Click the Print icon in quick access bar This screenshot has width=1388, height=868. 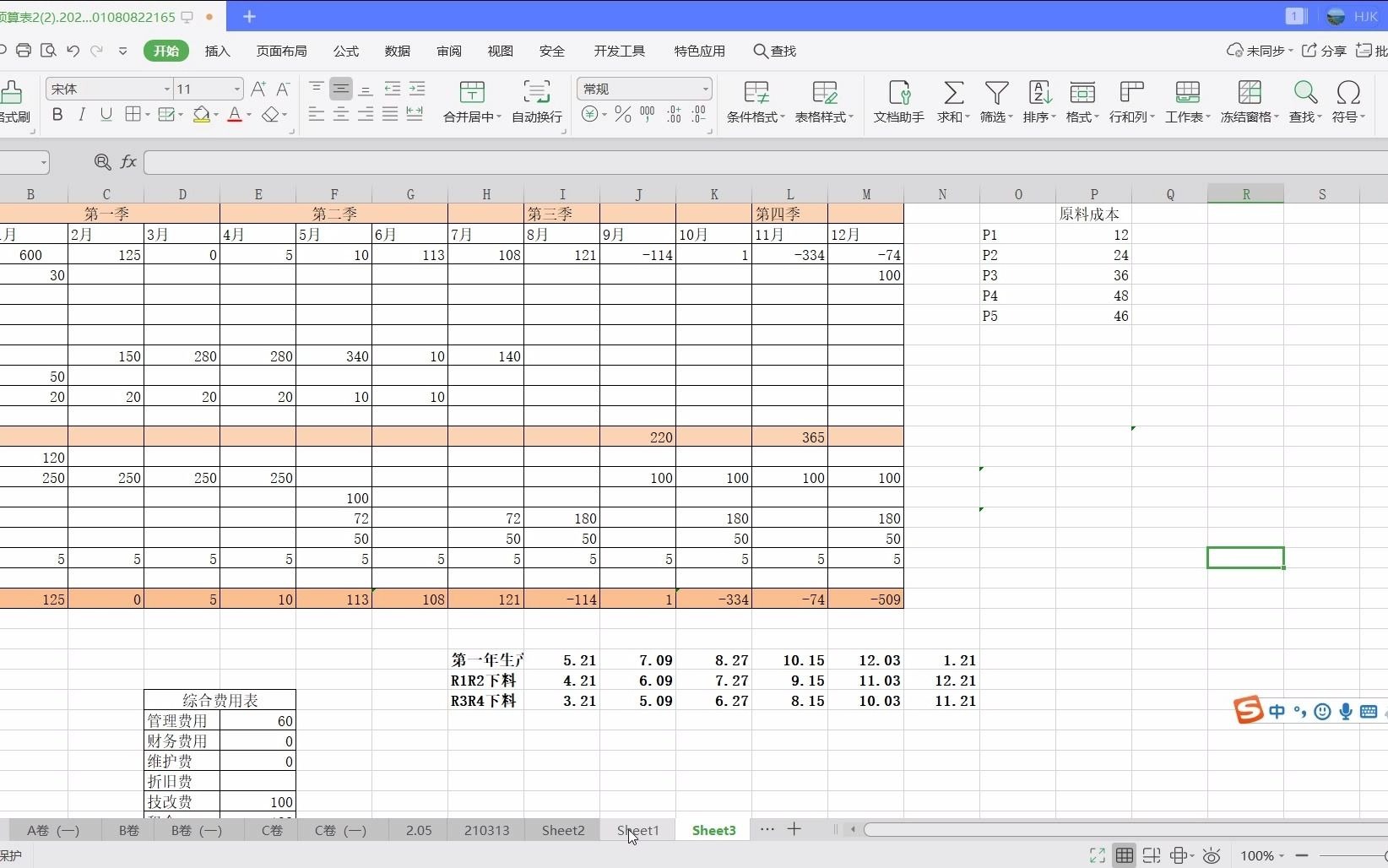point(24,51)
